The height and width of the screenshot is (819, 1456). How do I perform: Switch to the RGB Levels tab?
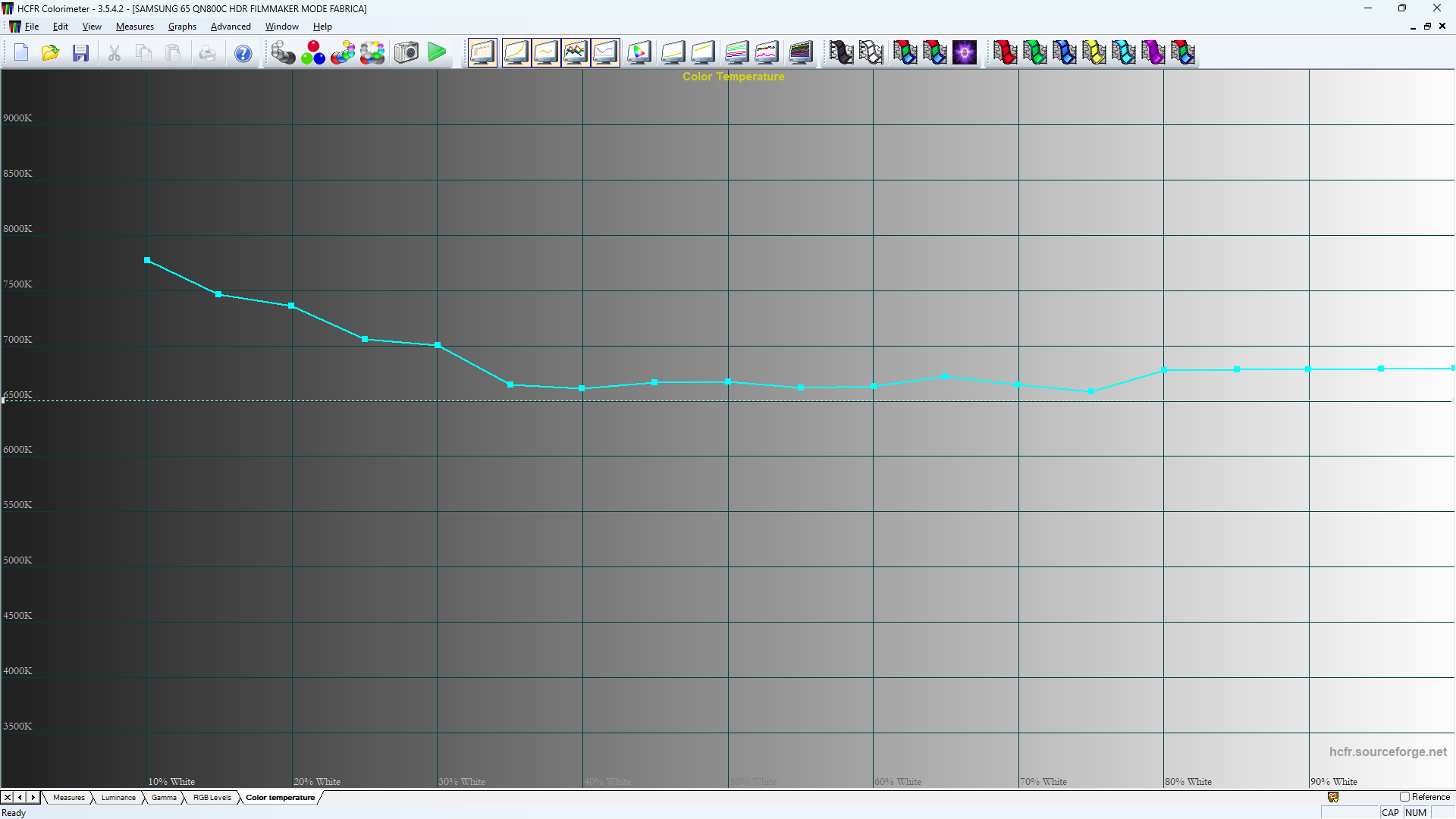(x=212, y=797)
